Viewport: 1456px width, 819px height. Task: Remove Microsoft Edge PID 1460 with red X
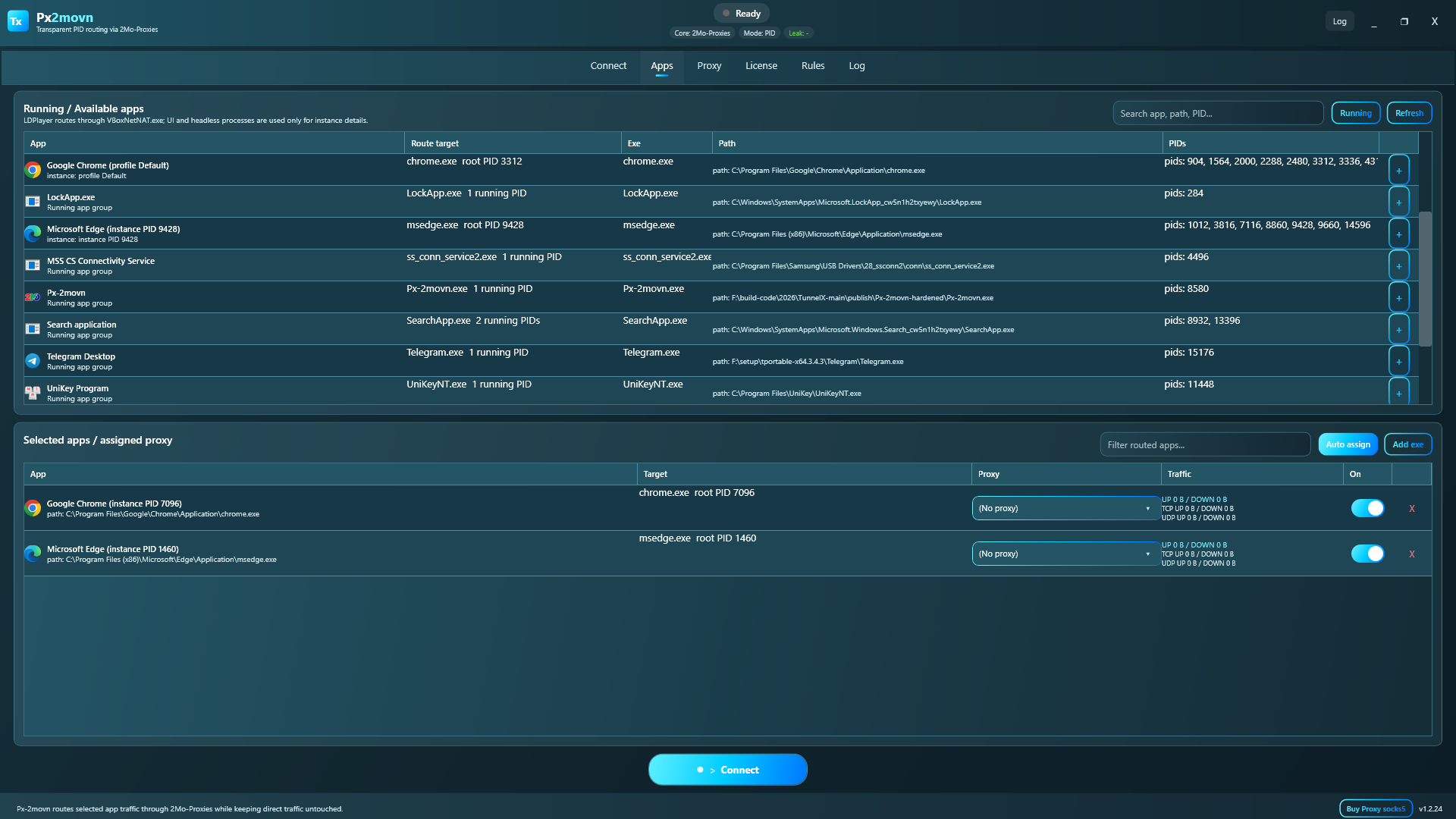tap(1412, 554)
